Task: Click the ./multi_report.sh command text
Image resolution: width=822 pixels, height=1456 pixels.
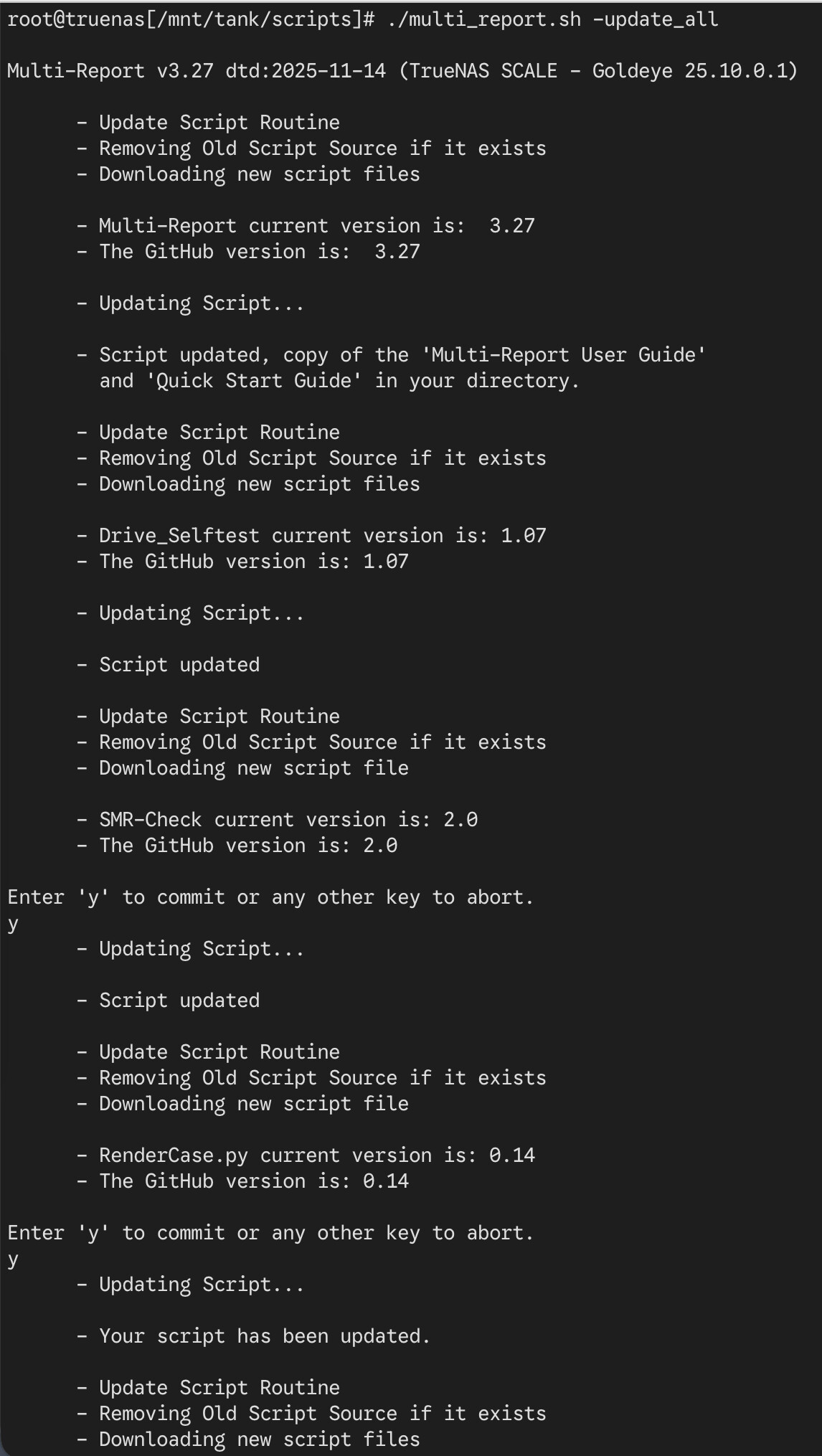Action: [x=483, y=19]
